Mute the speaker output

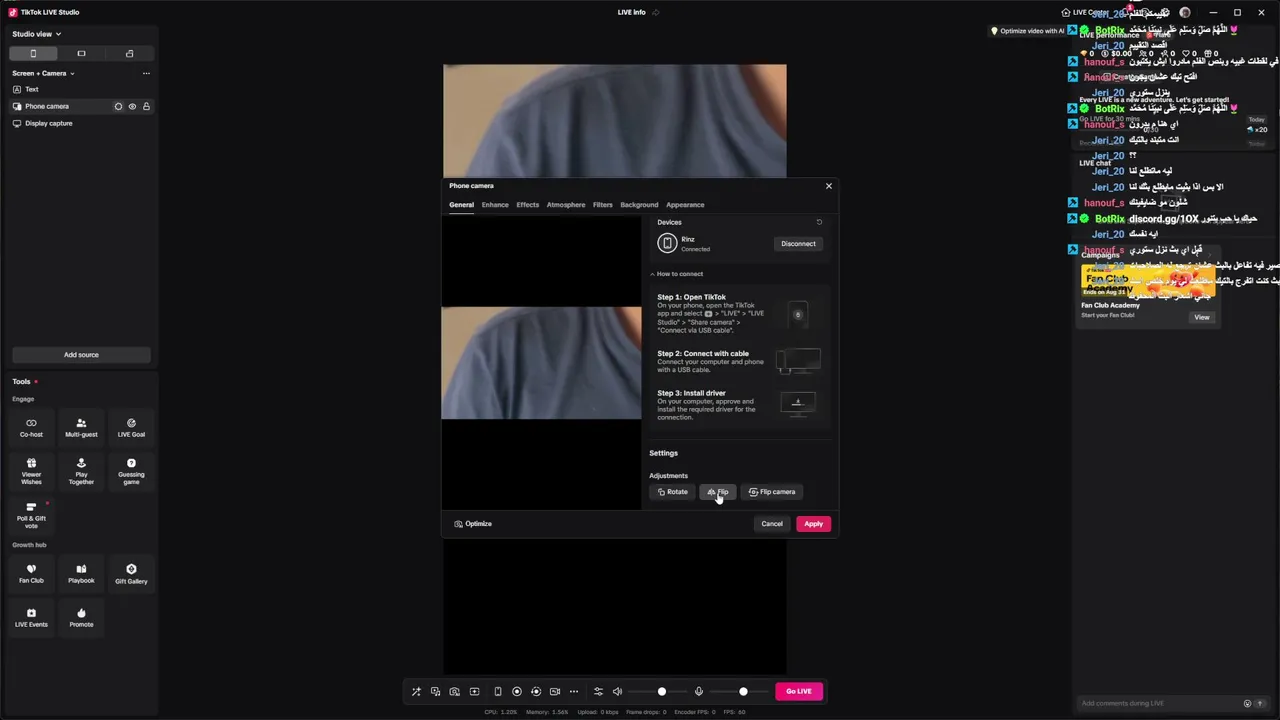[617, 691]
